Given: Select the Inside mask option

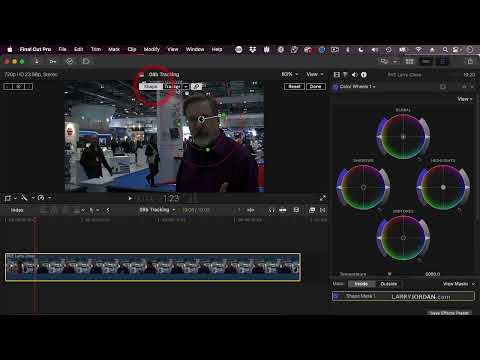Looking at the screenshot, I should 361,284.
